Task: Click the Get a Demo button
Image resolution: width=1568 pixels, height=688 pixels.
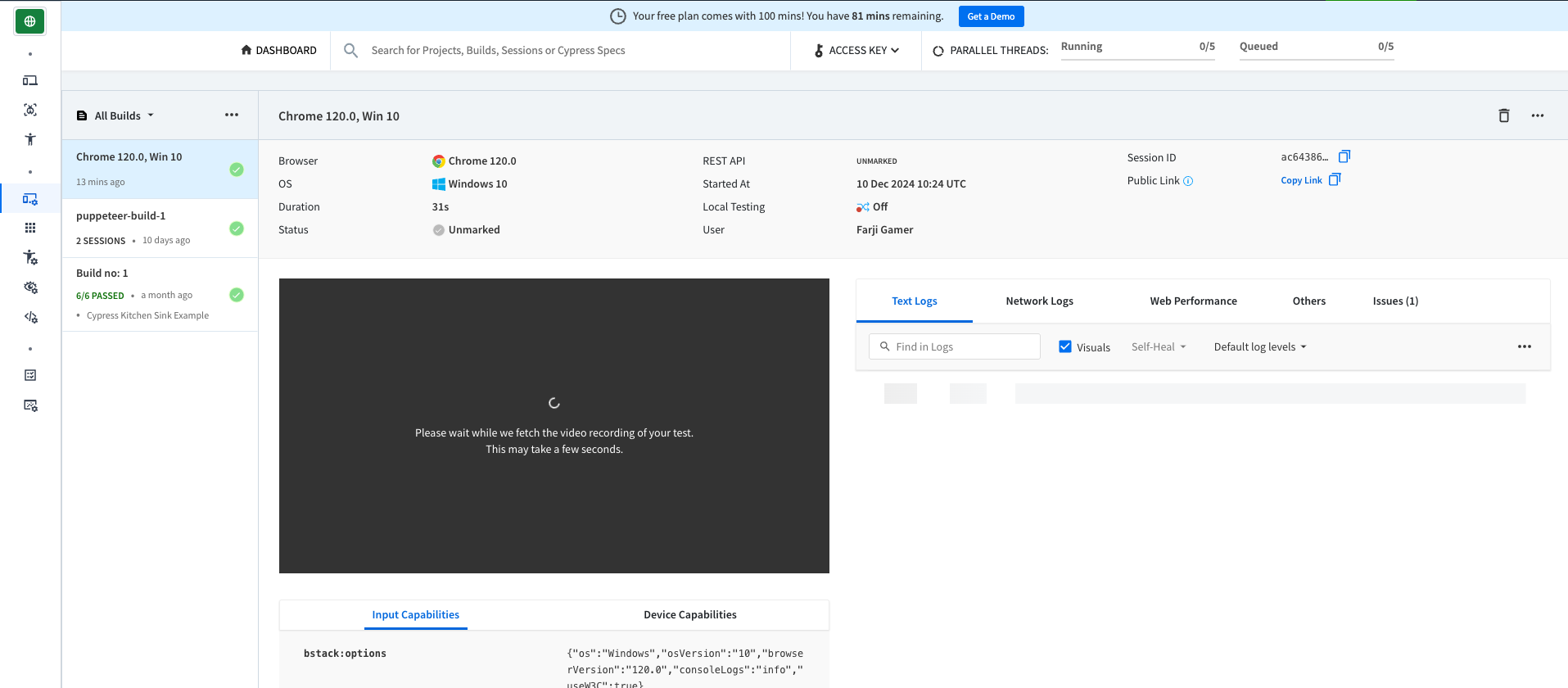Action: [x=991, y=16]
